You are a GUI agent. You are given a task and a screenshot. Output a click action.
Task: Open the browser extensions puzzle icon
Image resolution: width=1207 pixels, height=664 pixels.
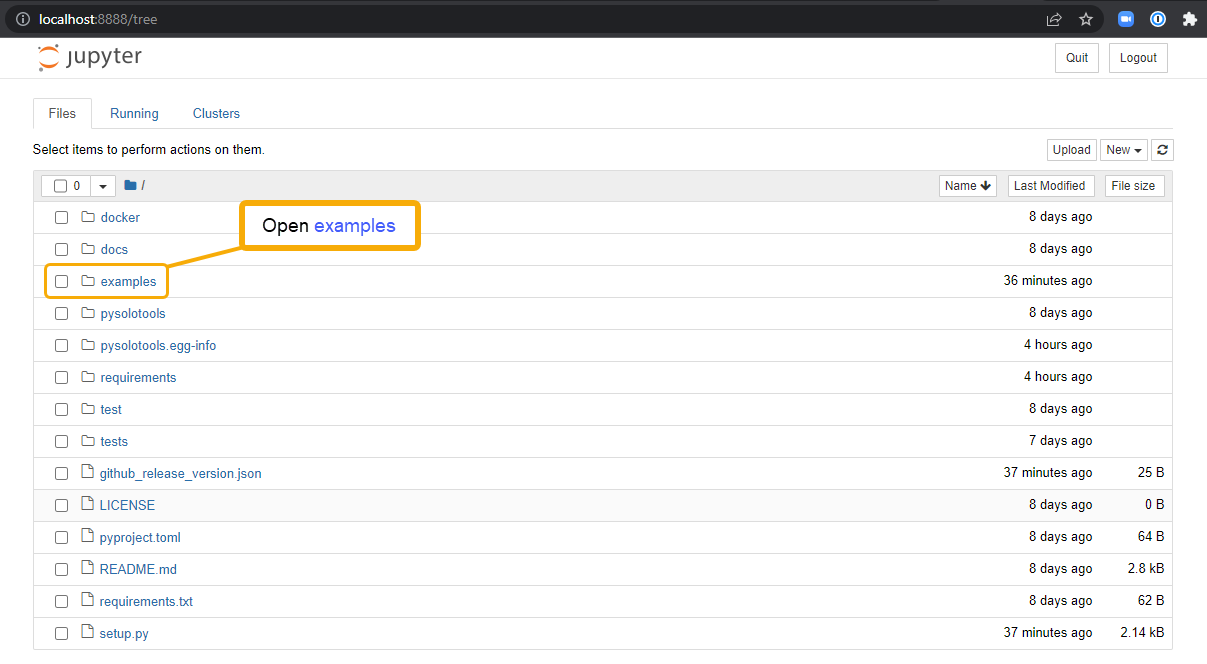[1189, 19]
